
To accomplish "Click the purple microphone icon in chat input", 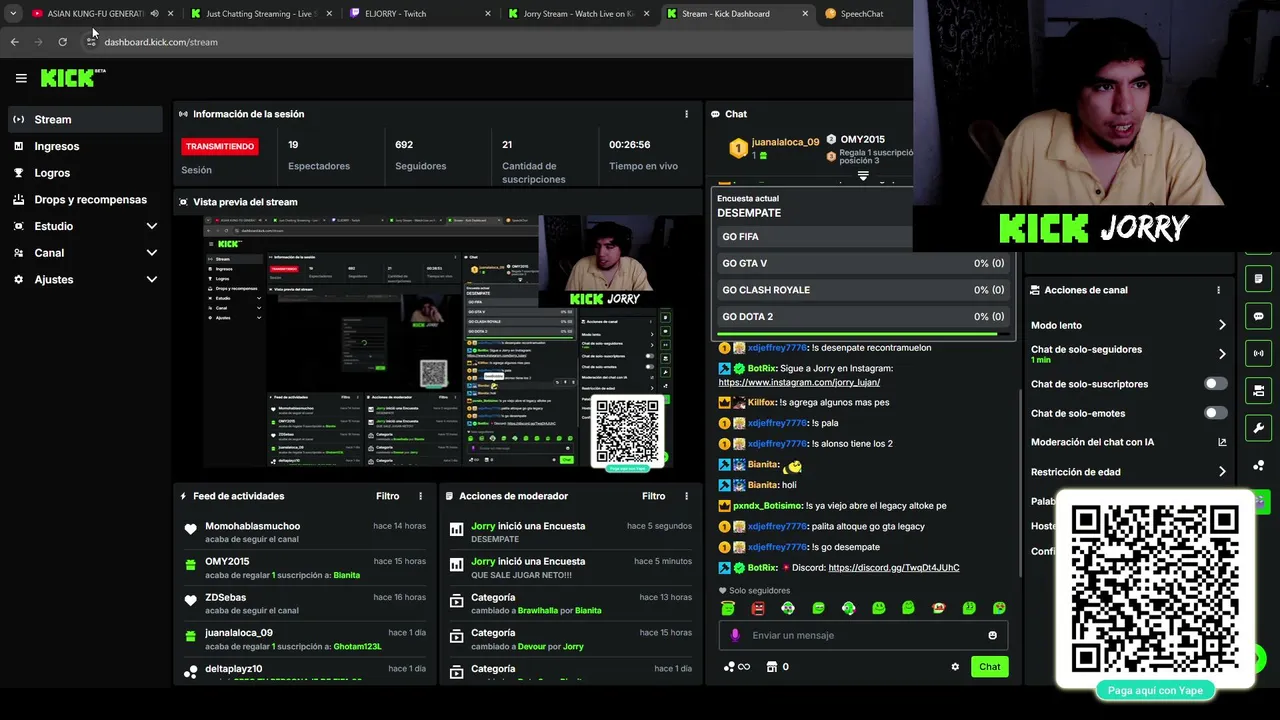I will click(735, 635).
